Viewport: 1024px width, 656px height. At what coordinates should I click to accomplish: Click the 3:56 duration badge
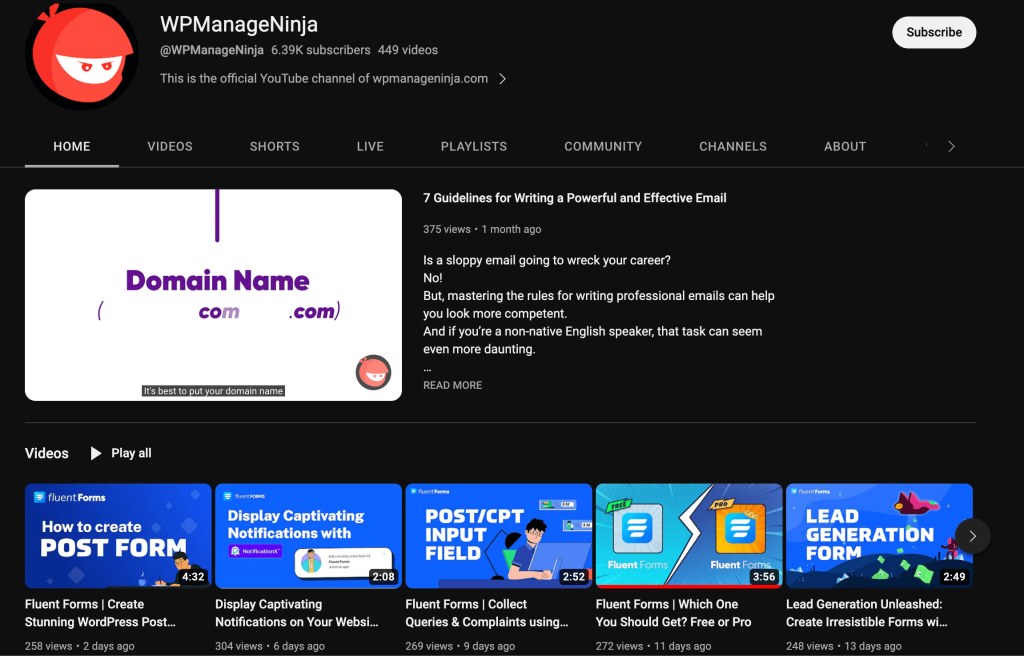coord(764,577)
